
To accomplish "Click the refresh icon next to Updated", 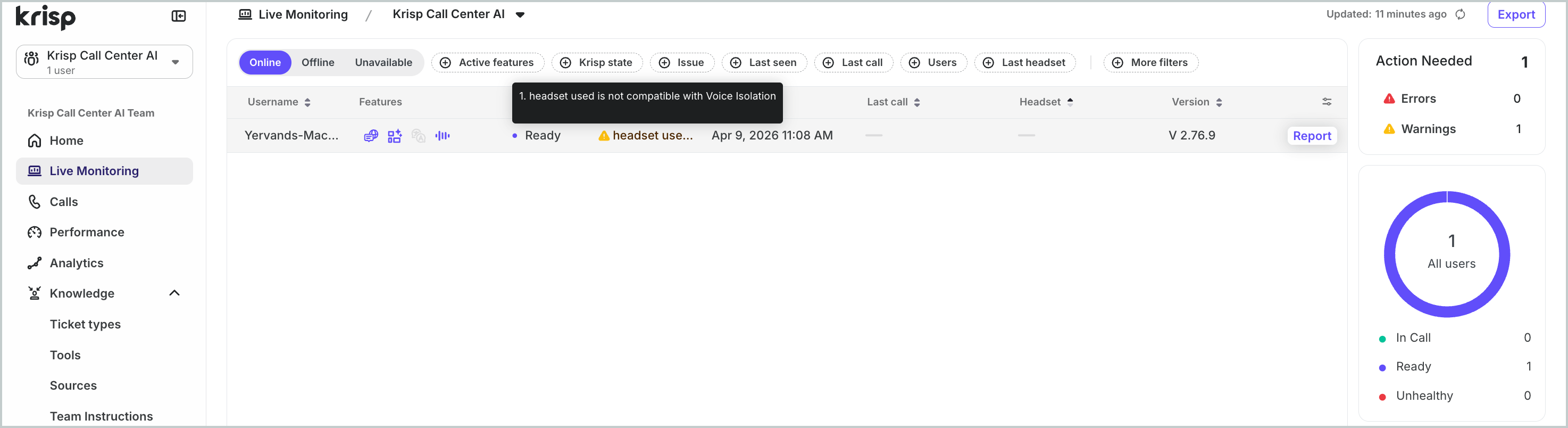I will 1460,14.
